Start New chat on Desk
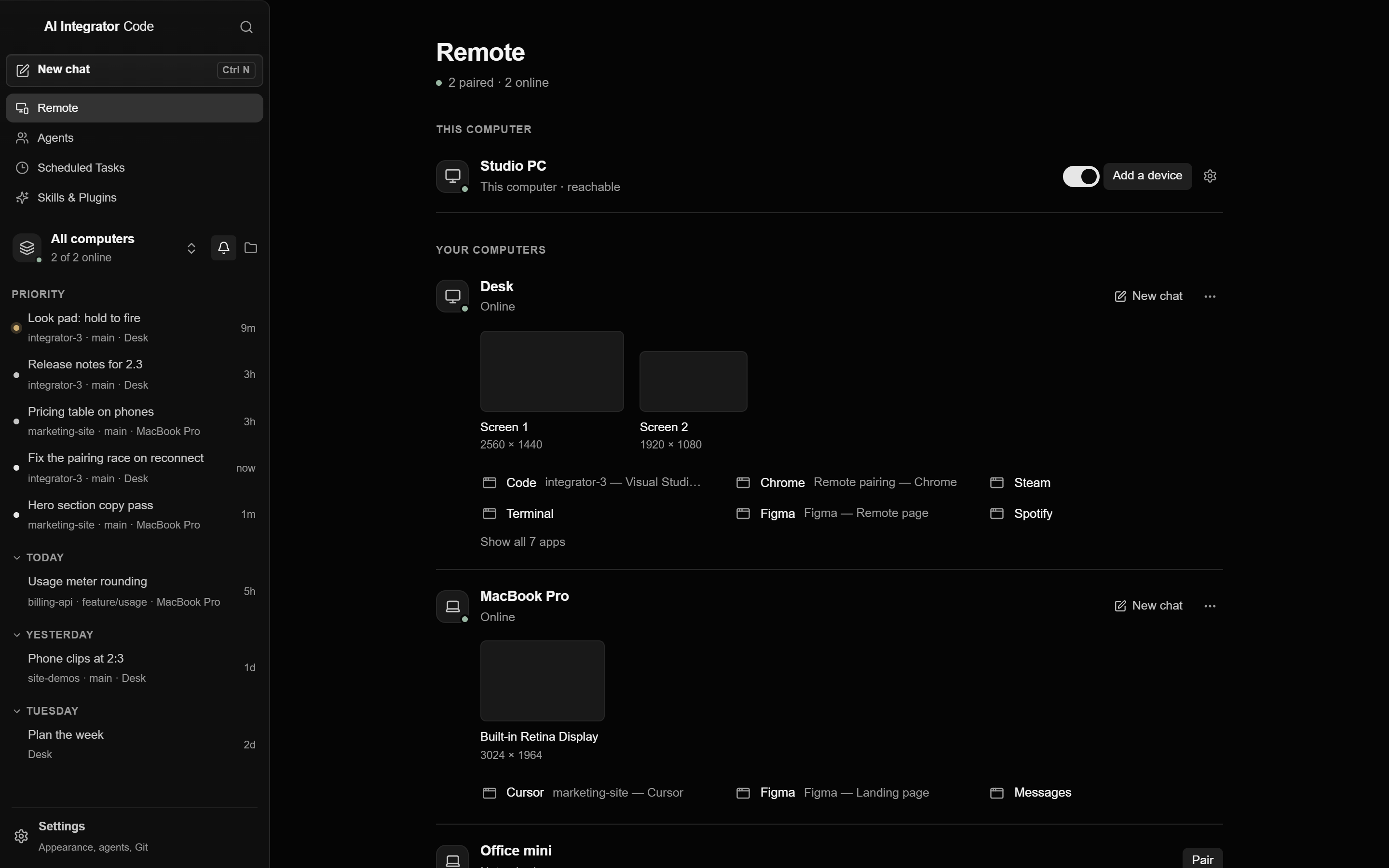Image resolution: width=1389 pixels, height=868 pixels. tap(1148, 296)
